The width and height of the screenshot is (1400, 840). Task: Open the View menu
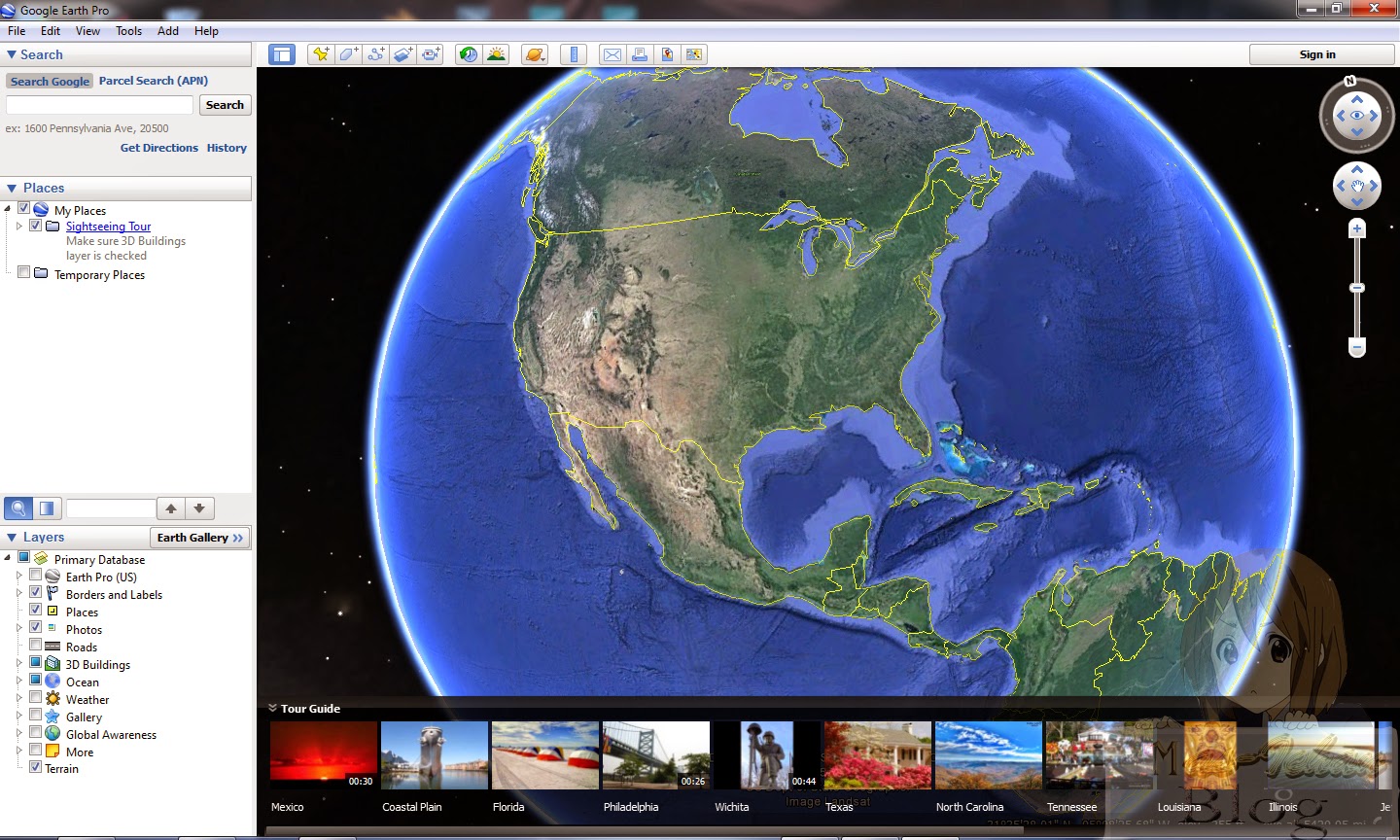pyautogui.click(x=87, y=31)
